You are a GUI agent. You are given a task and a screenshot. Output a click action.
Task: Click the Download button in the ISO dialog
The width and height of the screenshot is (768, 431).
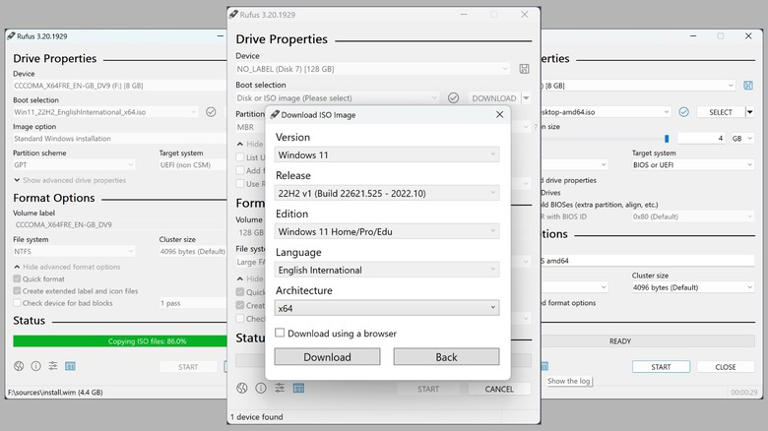pyautogui.click(x=327, y=357)
